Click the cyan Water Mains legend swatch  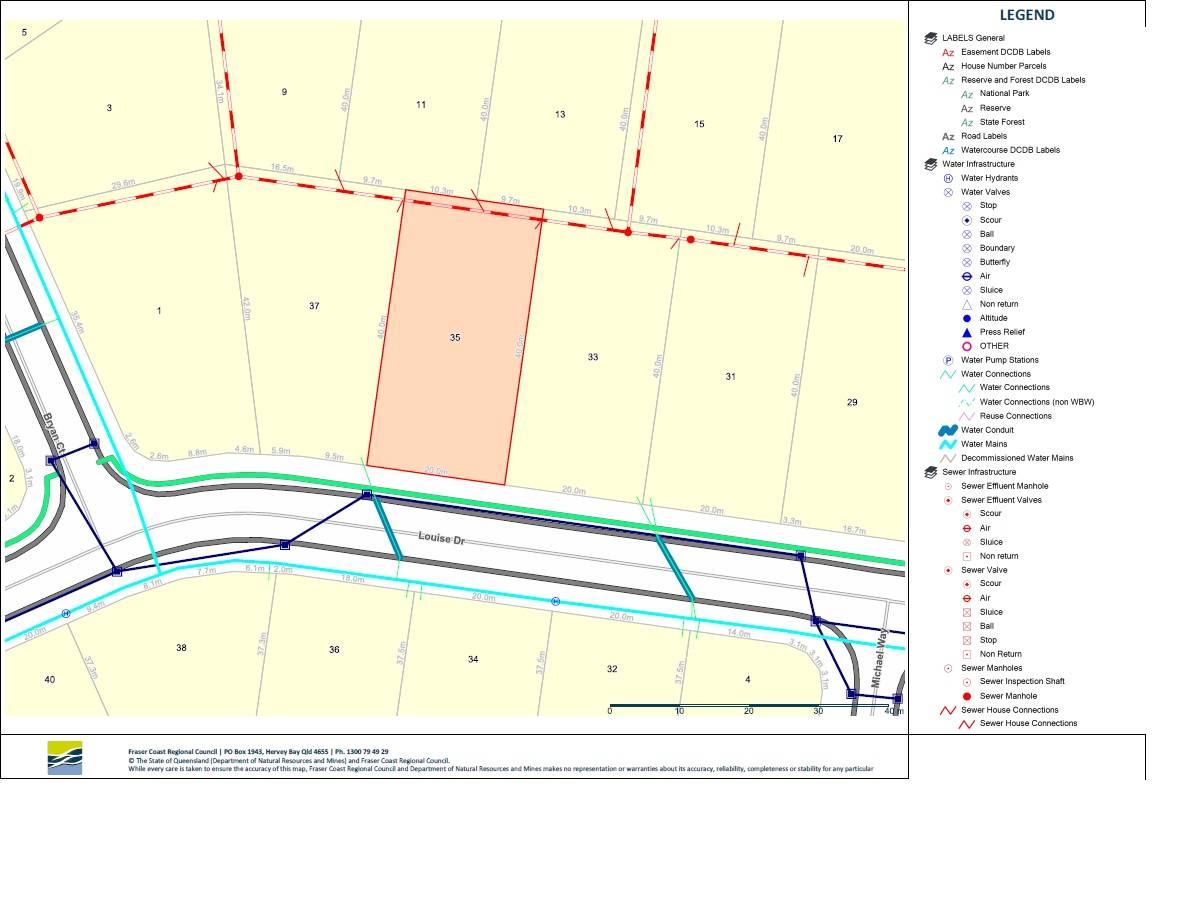coord(947,444)
